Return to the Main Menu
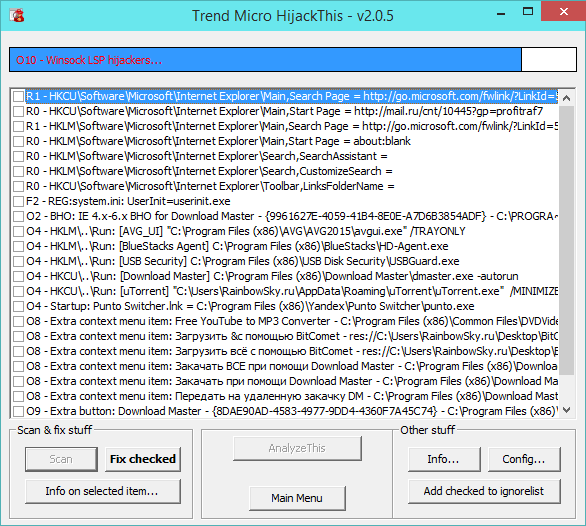 click(x=297, y=498)
